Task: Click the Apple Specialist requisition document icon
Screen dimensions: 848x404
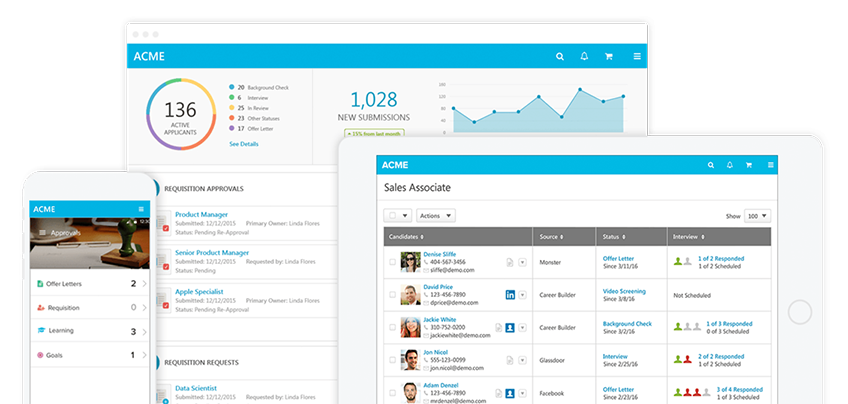Action: (x=163, y=301)
